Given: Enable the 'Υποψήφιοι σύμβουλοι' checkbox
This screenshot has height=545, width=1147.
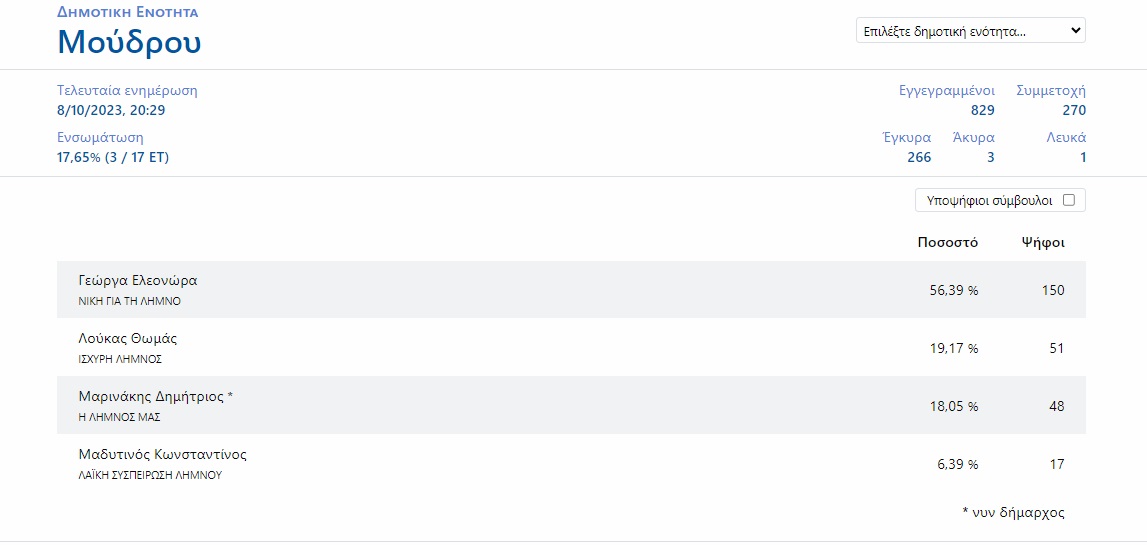Looking at the screenshot, I should pyautogui.click(x=1069, y=200).
